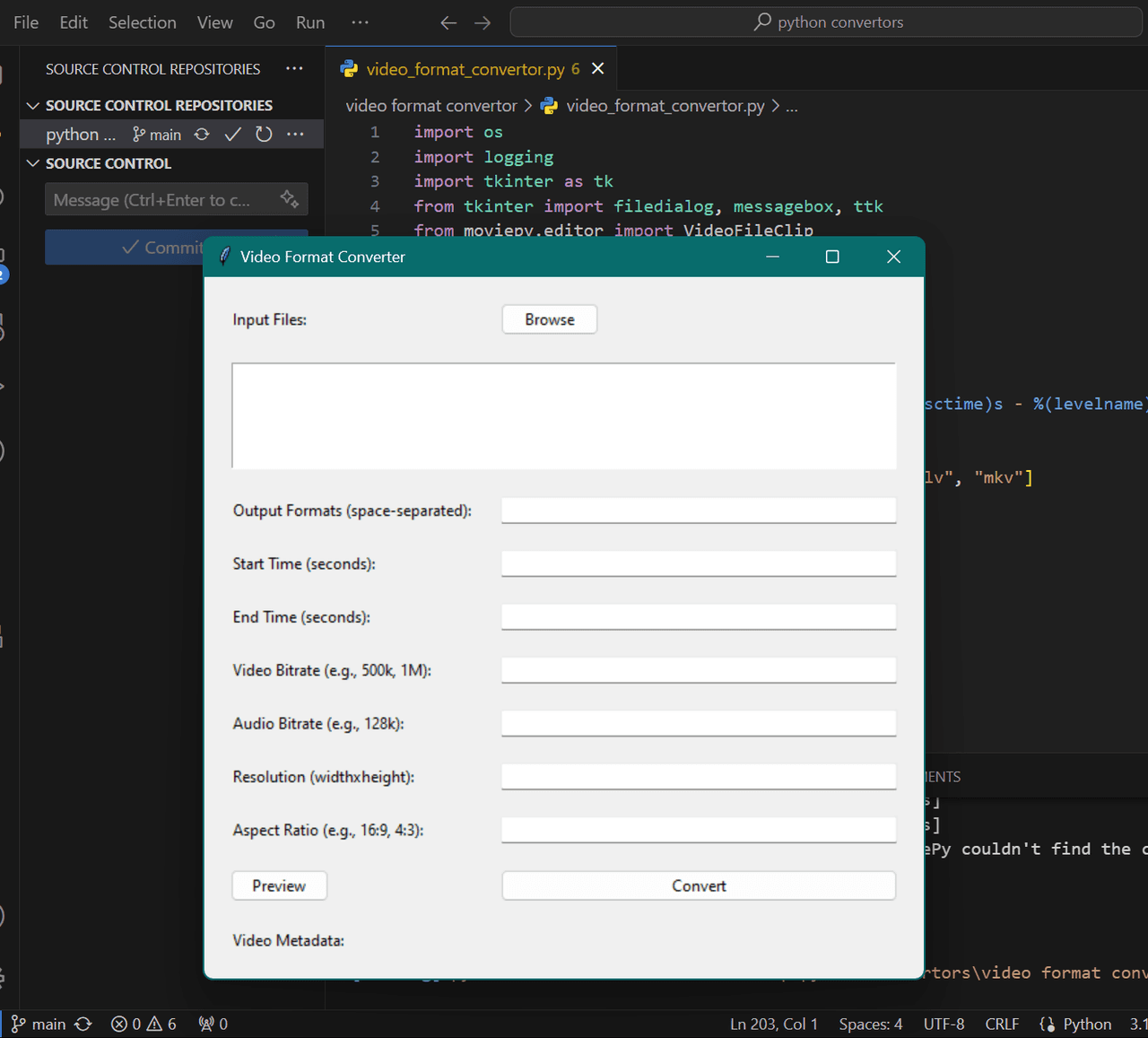Close the video_format_convertor.py editor tab
This screenshot has height=1038, width=1148.
pos(598,69)
